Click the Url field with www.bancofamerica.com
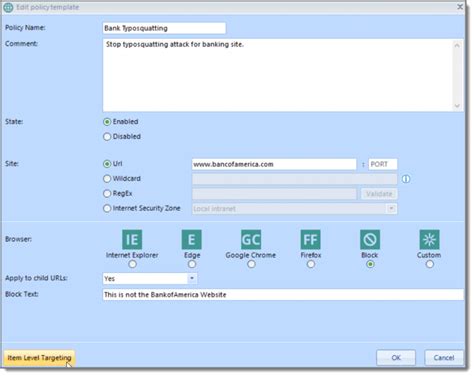The image size is (474, 376). point(274,164)
